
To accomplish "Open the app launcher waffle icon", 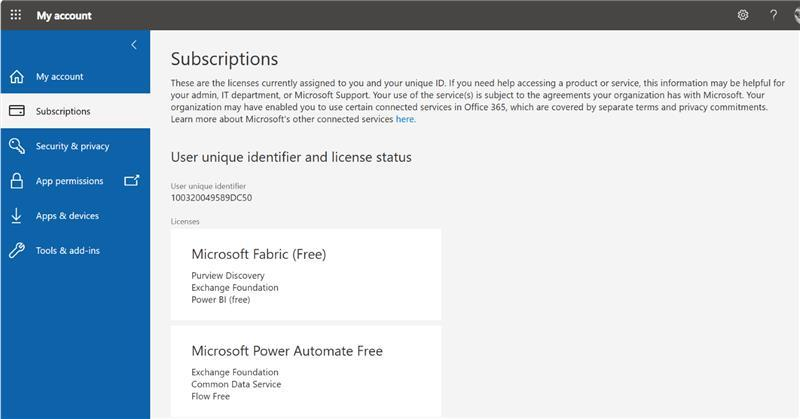I will pos(16,15).
